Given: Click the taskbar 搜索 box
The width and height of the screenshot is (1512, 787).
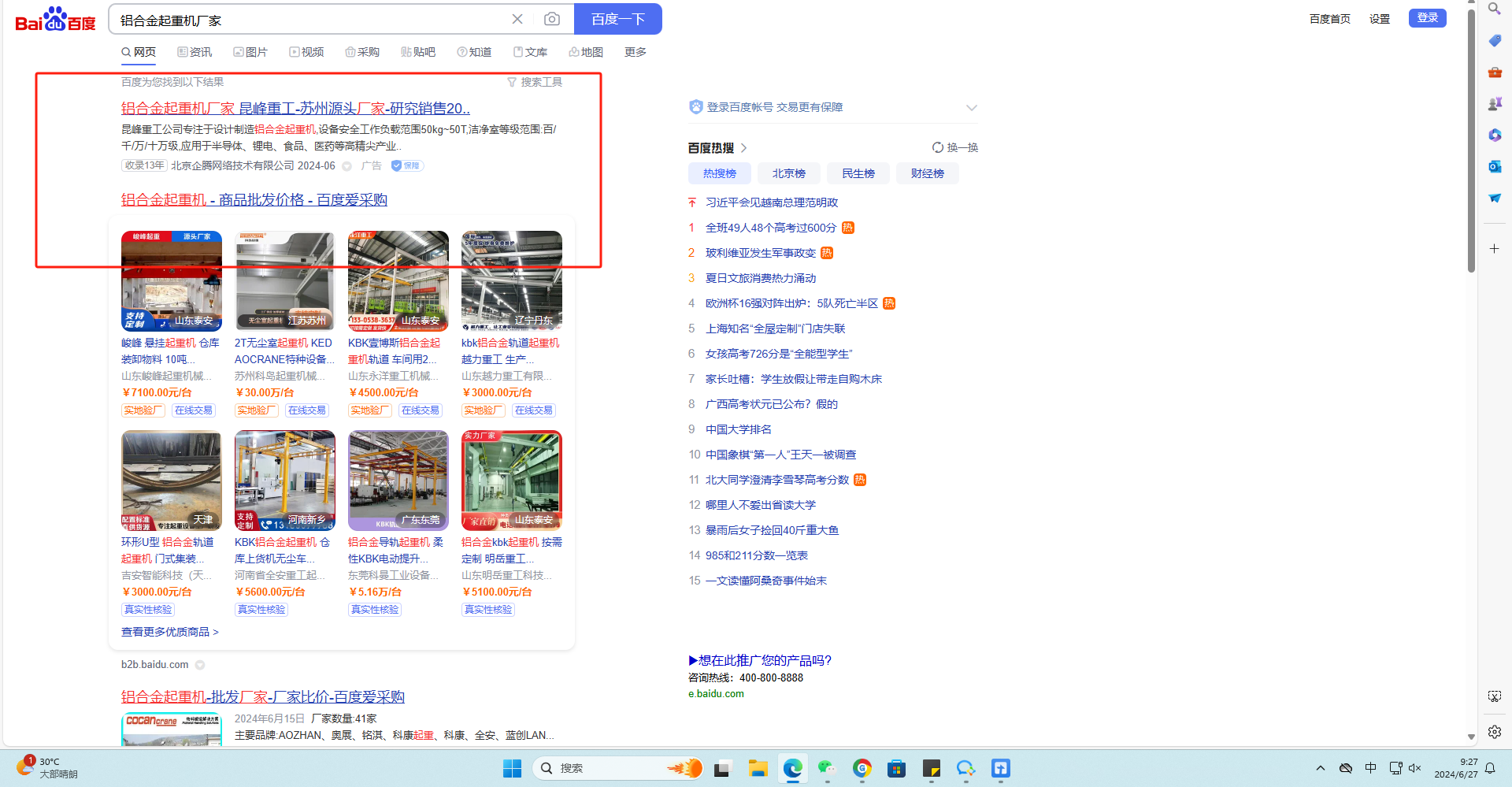Looking at the screenshot, I should 618,768.
